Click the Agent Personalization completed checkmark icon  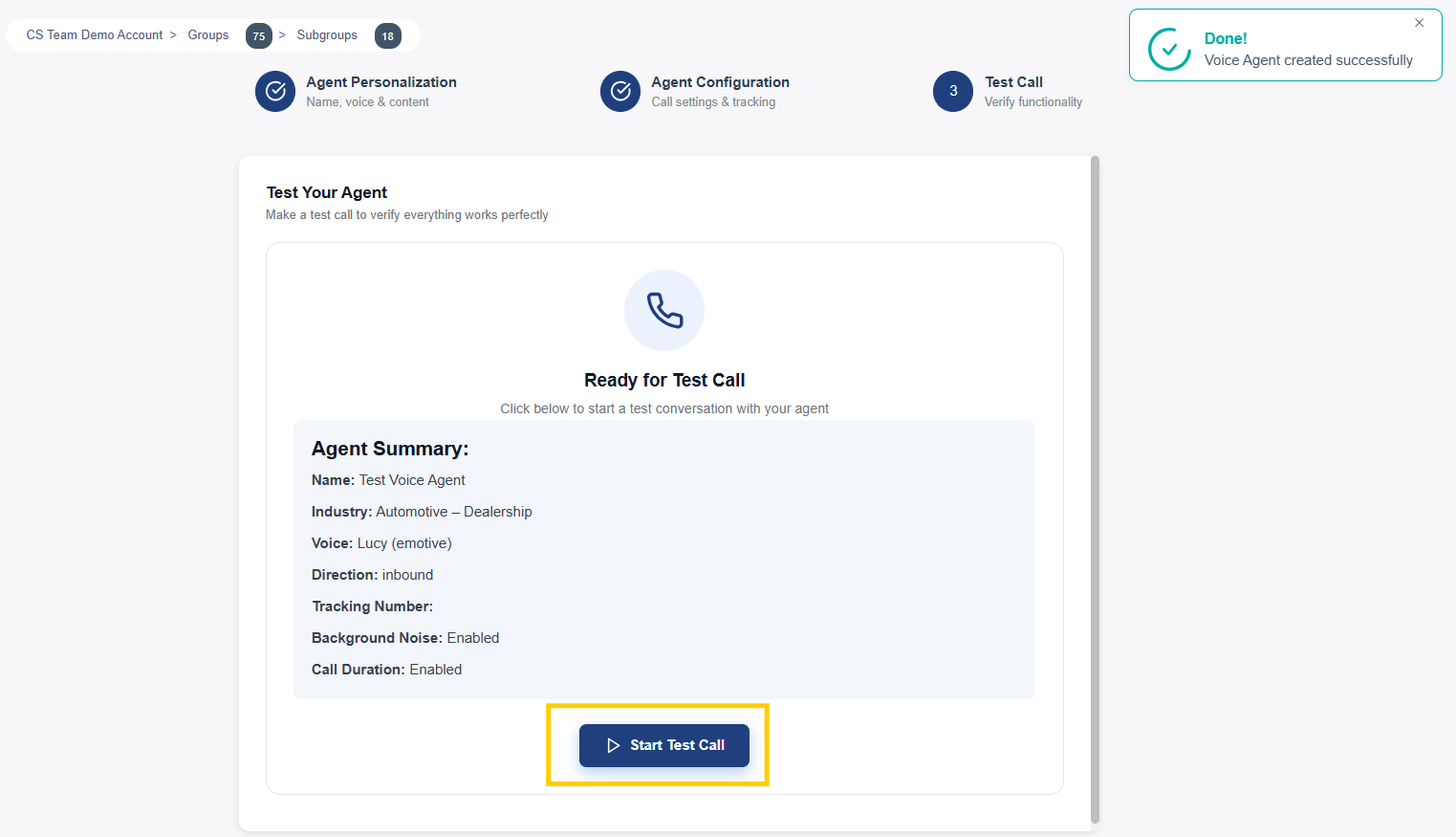pyautogui.click(x=275, y=91)
